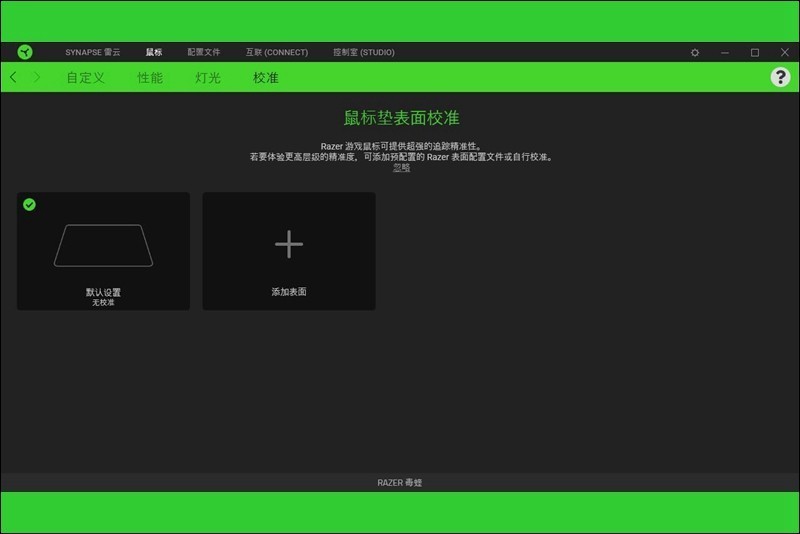The image size is (800, 534).
Task: Click the RAZER 毒蝰 device name
Action: tap(399, 482)
